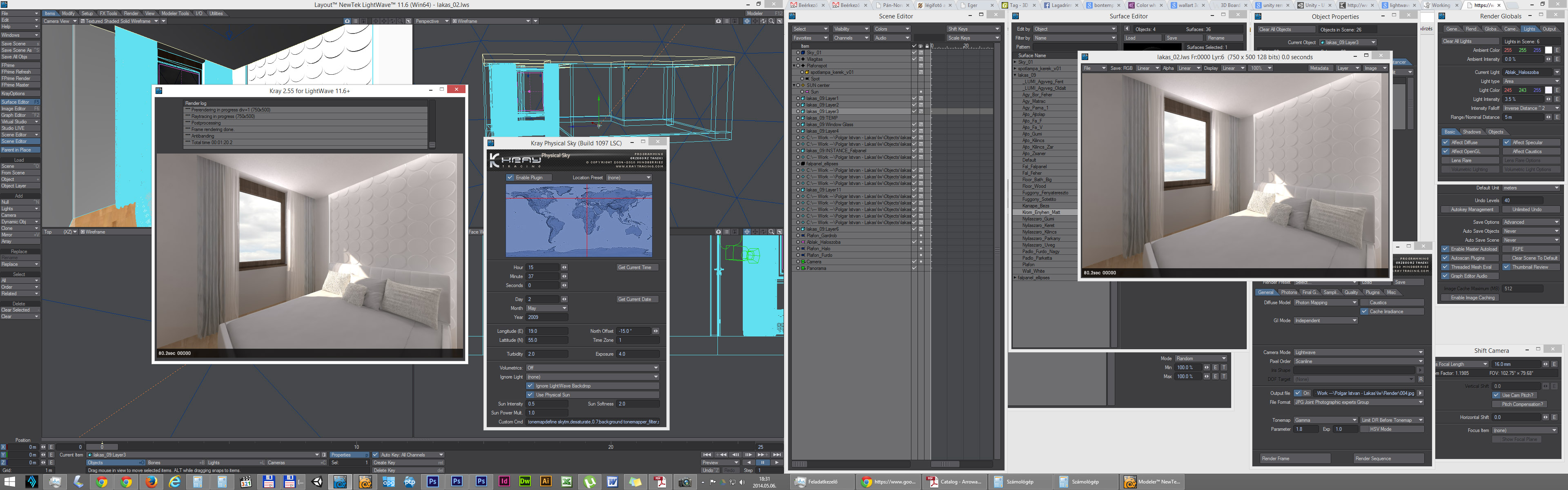Click the go-to-last-frame playback icon

tap(777, 455)
